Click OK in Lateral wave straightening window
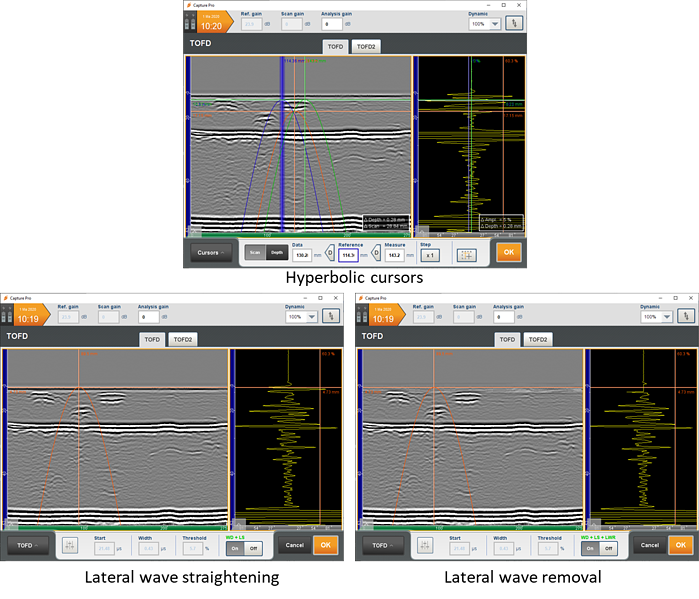The height and width of the screenshot is (599, 699). pyautogui.click(x=325, y=545)
